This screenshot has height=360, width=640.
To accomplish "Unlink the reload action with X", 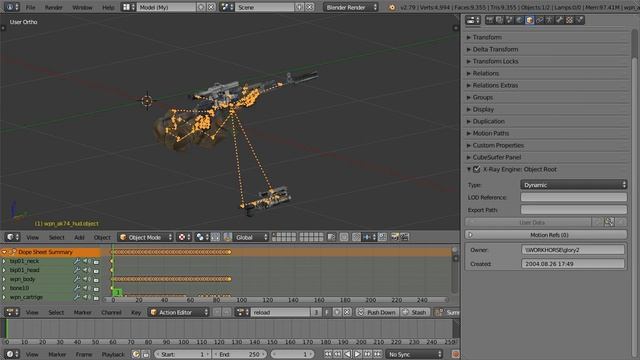I will point(347,312).
